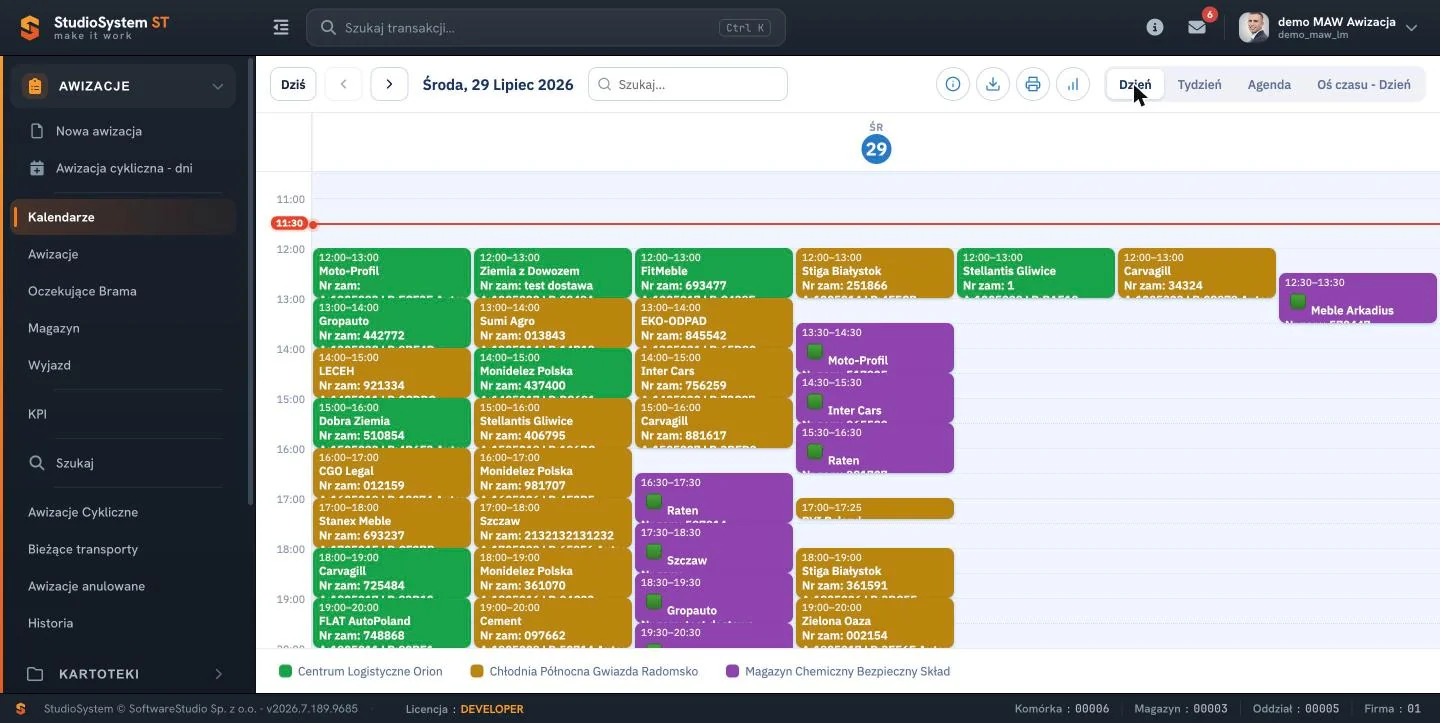Go to Oczekujące Brama
Image resolution: width=1440 pixels, height=723 pixels.
(x=82, y=291)
